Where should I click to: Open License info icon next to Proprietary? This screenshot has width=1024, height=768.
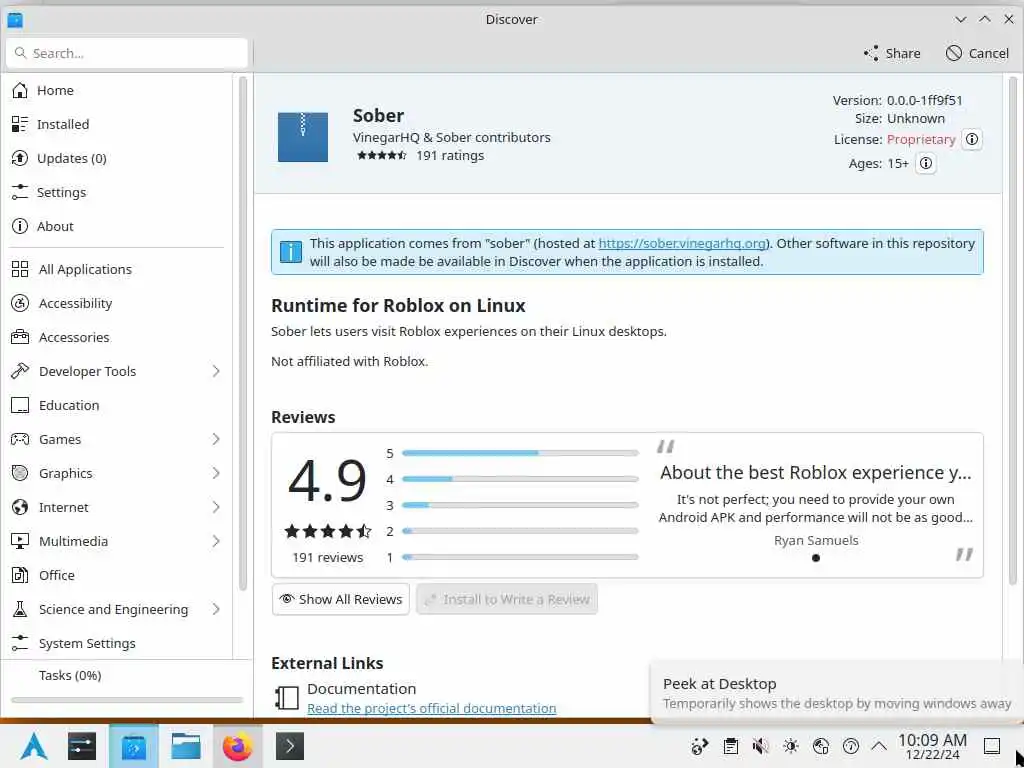click(x=972, y=139)
